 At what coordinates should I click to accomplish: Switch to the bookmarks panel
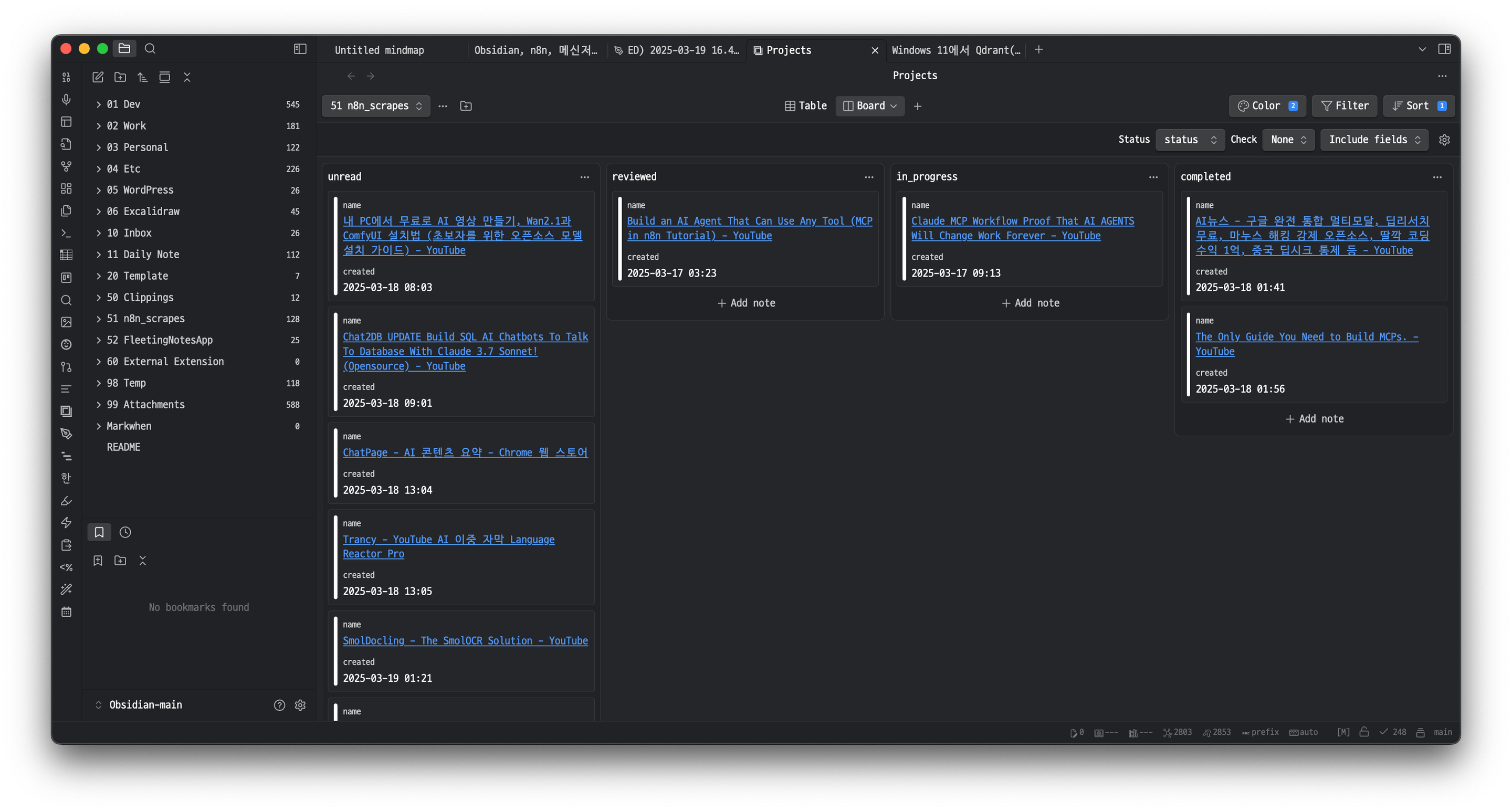tap(99, 532)
